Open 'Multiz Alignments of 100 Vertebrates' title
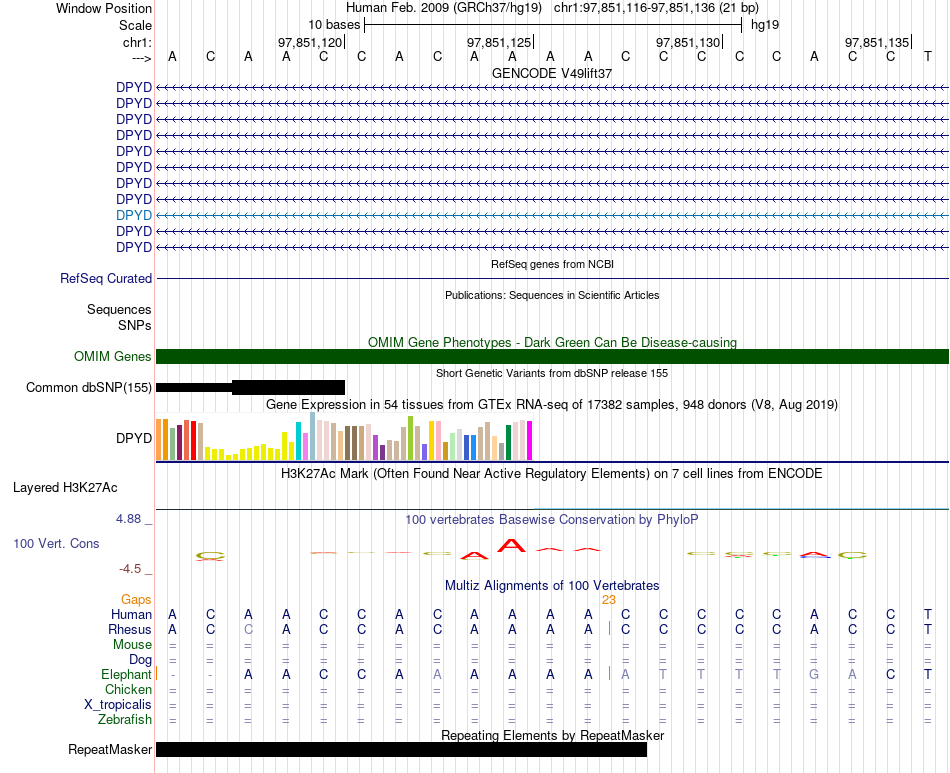 pyautogui.click(x=552, y=586)
